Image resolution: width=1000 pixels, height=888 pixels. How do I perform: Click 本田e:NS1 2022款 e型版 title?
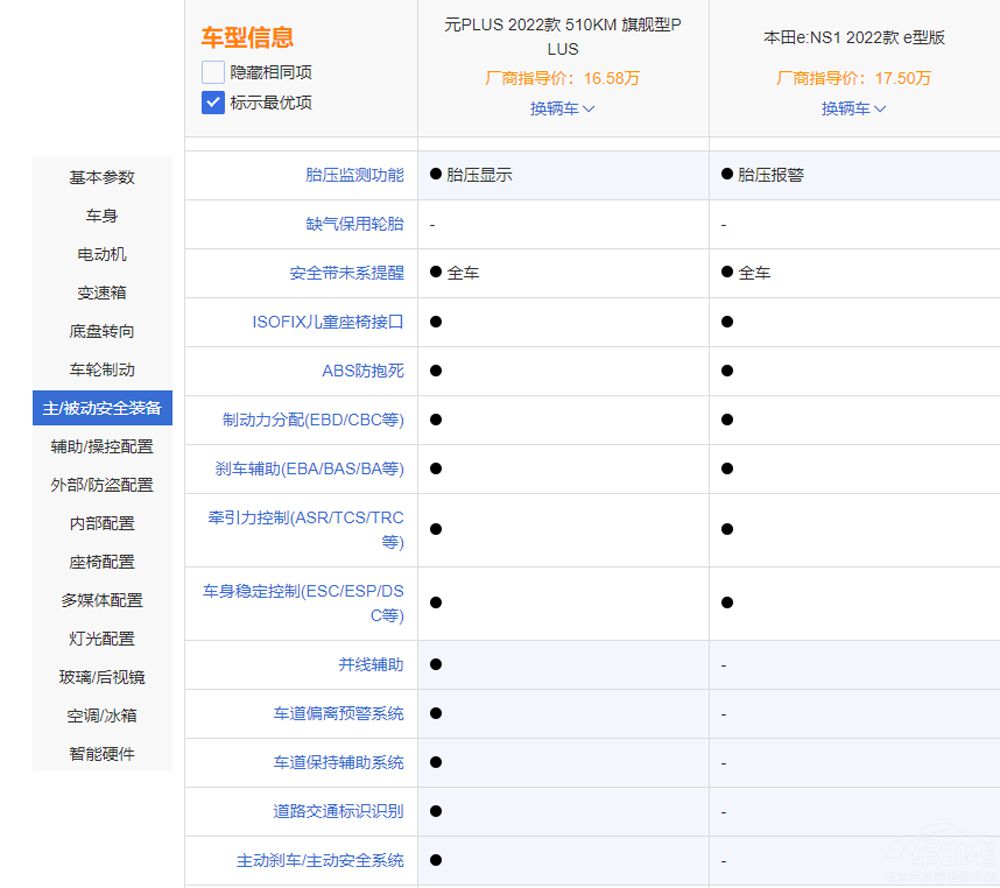(853, 38)
